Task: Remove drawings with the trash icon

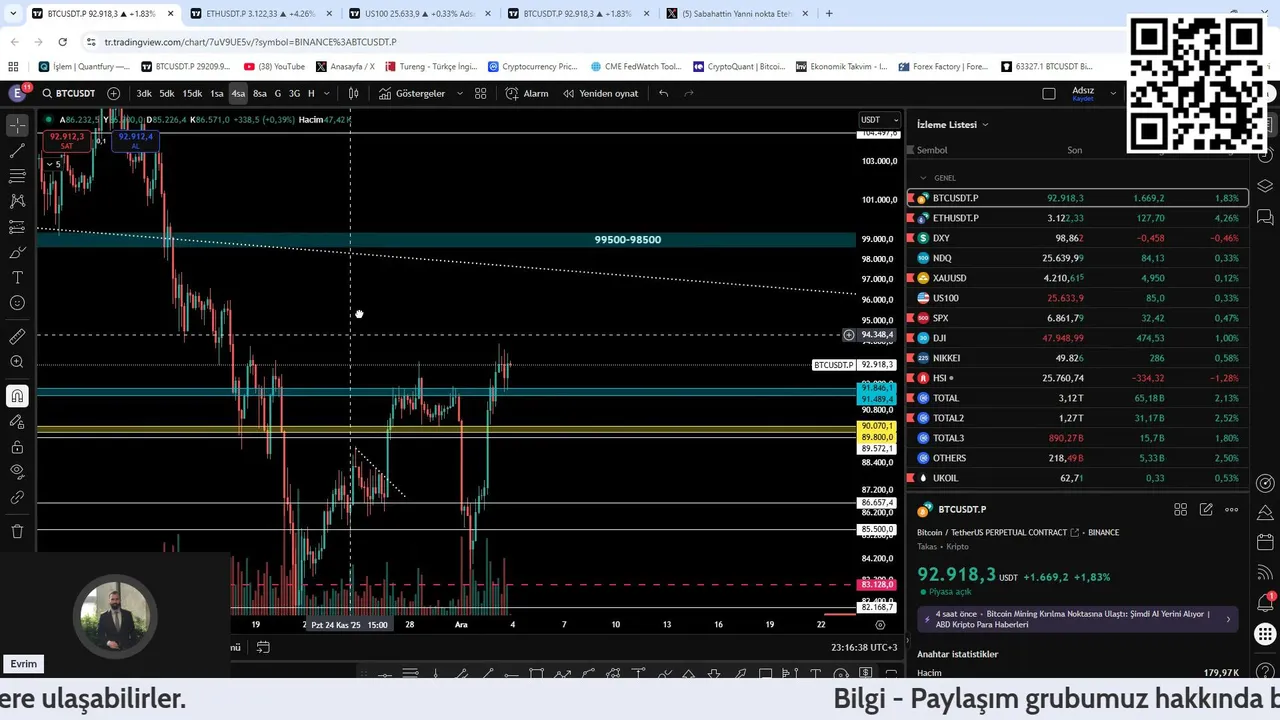Action: point(17,531)
